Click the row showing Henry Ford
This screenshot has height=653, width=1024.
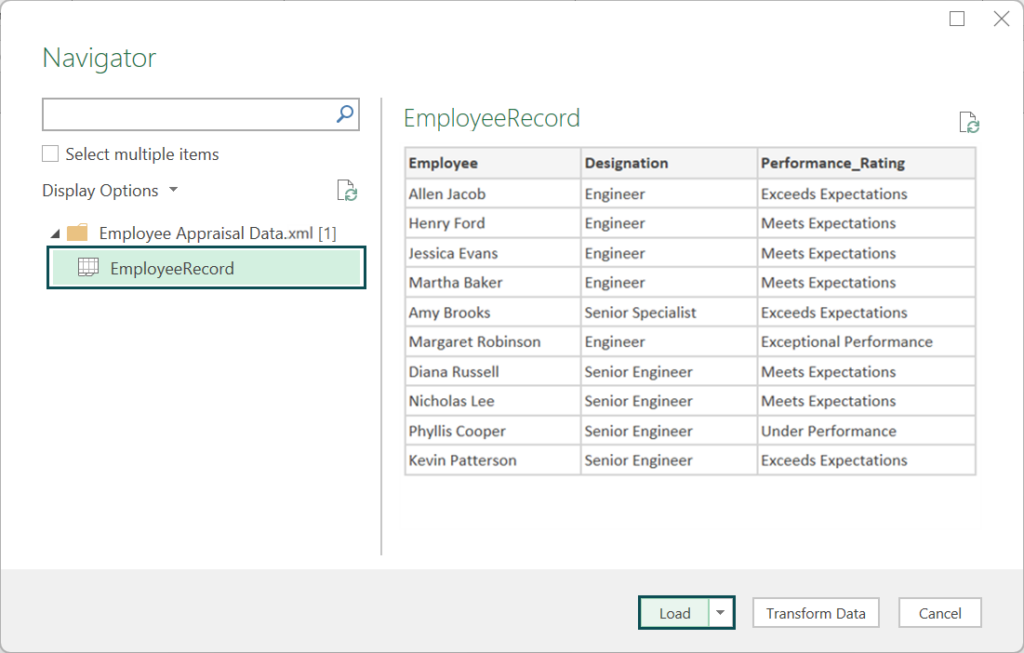(600, 222)
